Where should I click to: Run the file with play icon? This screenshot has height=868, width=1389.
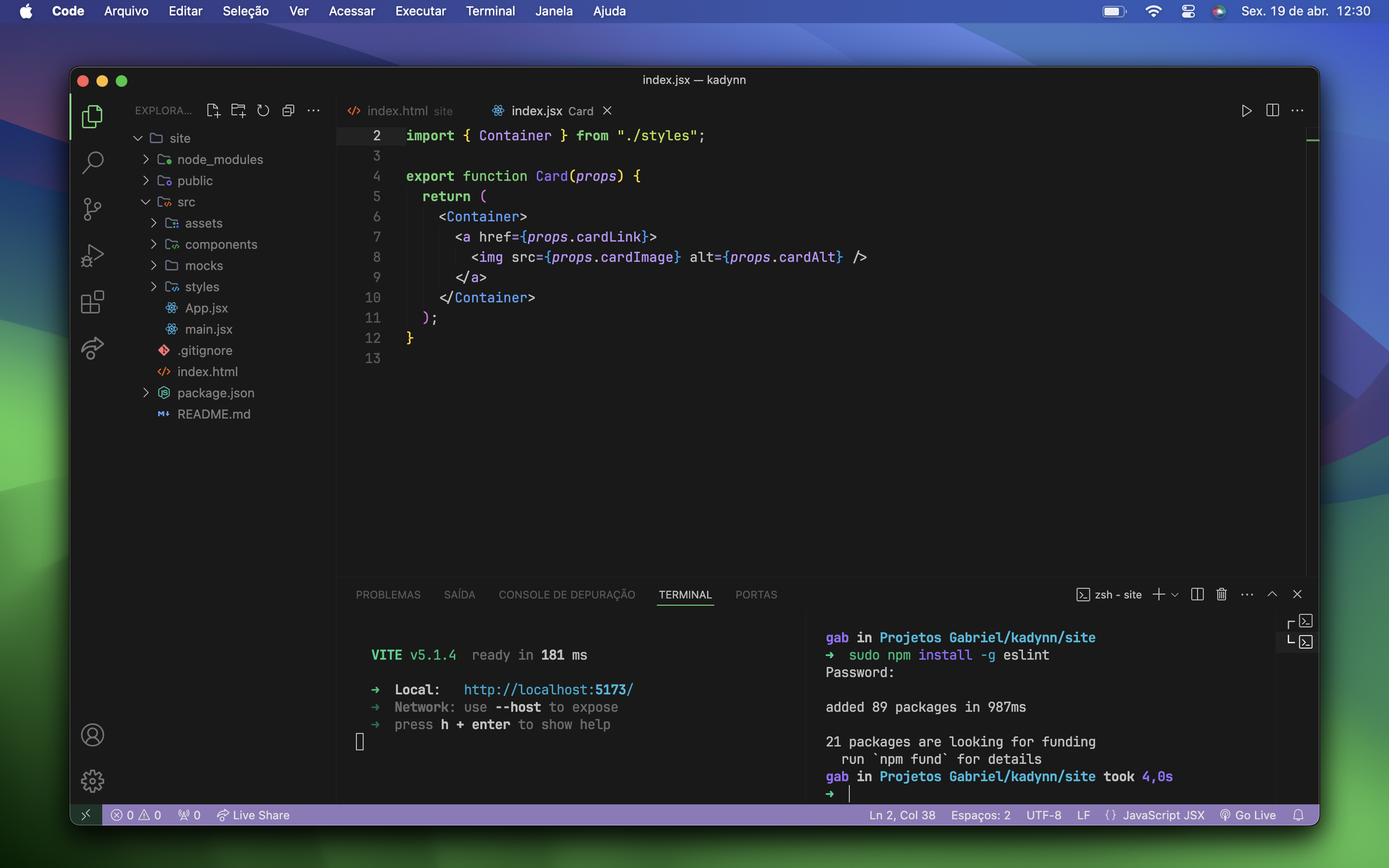pos(1246,110)
